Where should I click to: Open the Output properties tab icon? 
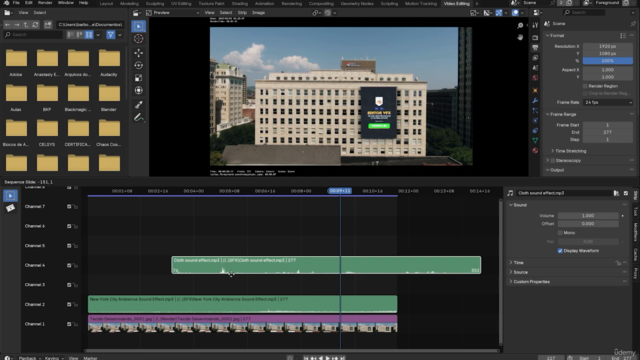coord(535,48)
